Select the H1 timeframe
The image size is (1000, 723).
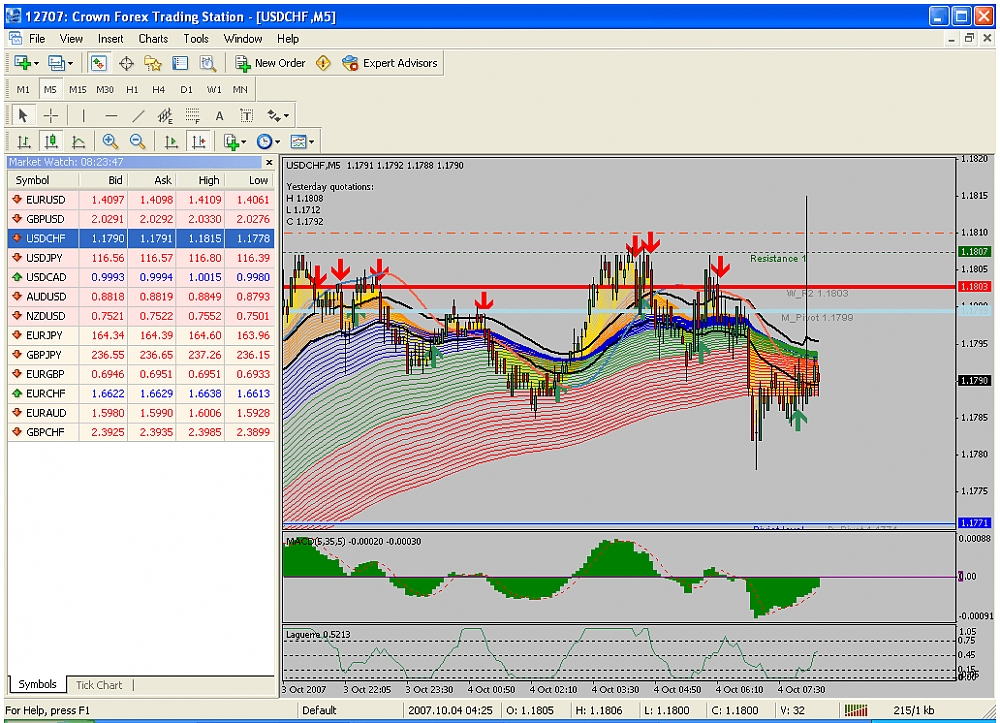click(133, 89)
